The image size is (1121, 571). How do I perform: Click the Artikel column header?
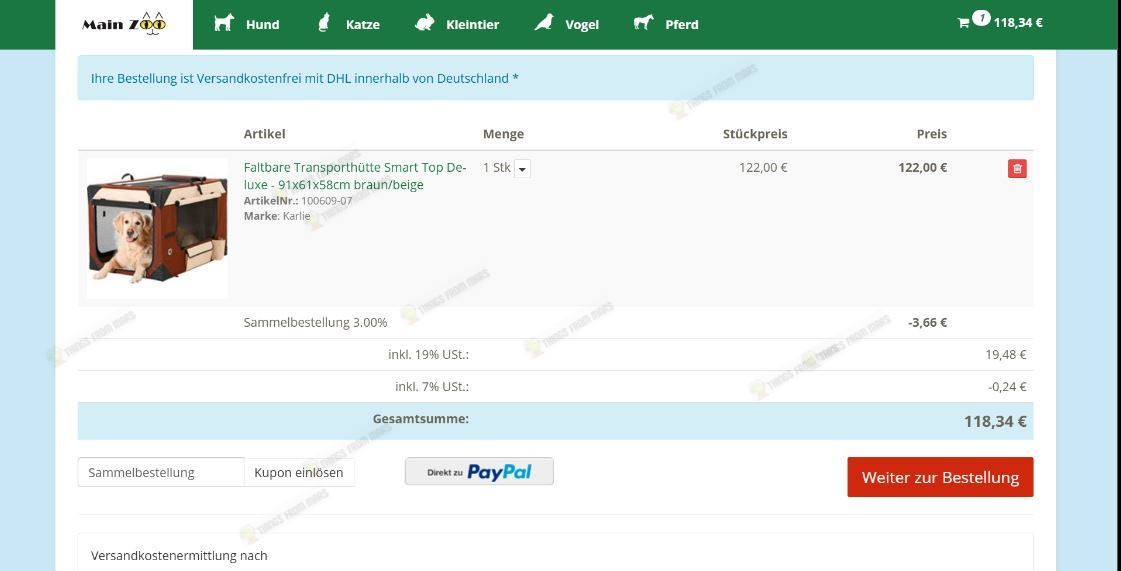coord(265,134)
